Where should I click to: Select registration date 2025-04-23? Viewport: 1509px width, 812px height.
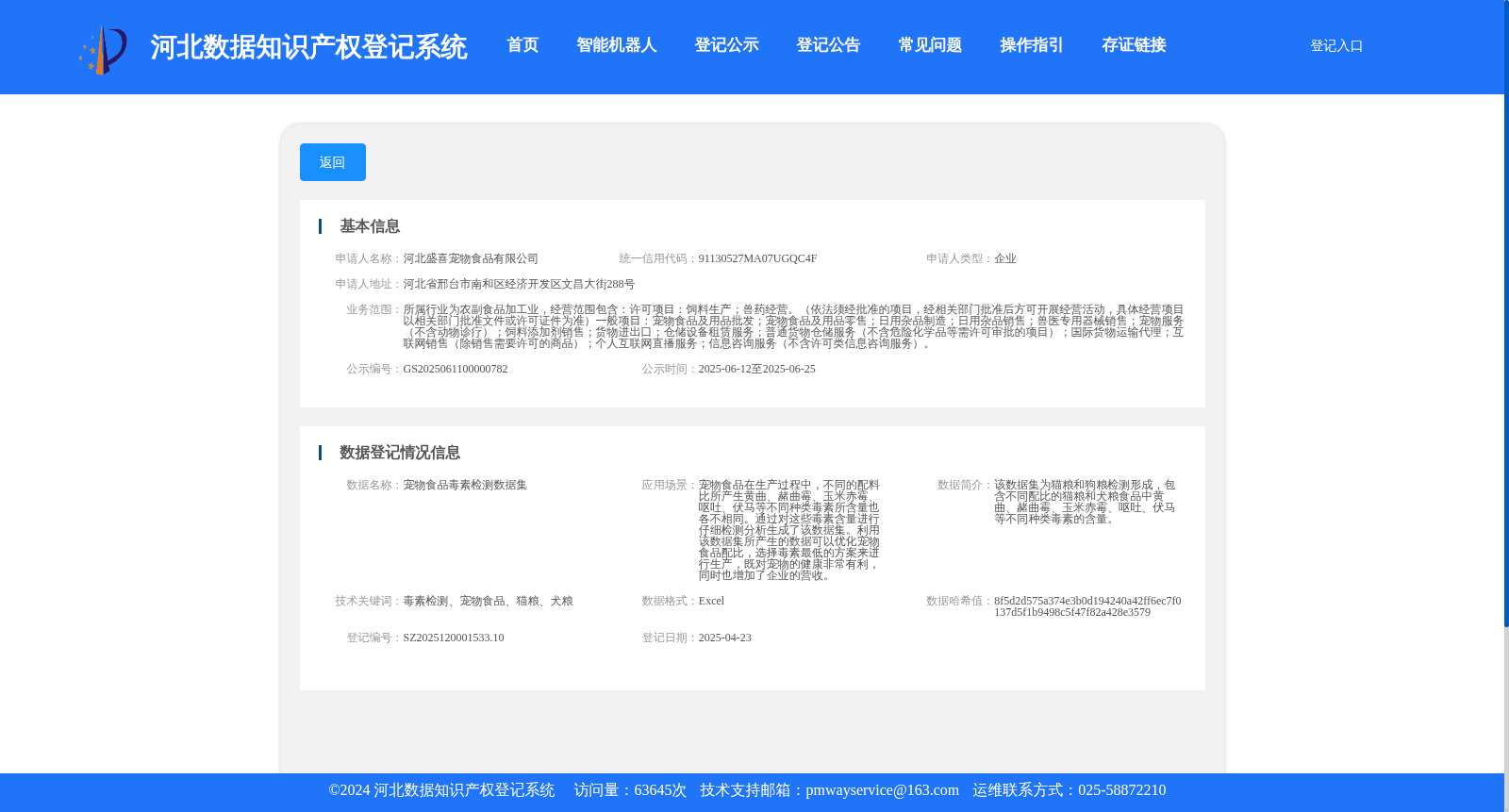coord(724,638)
